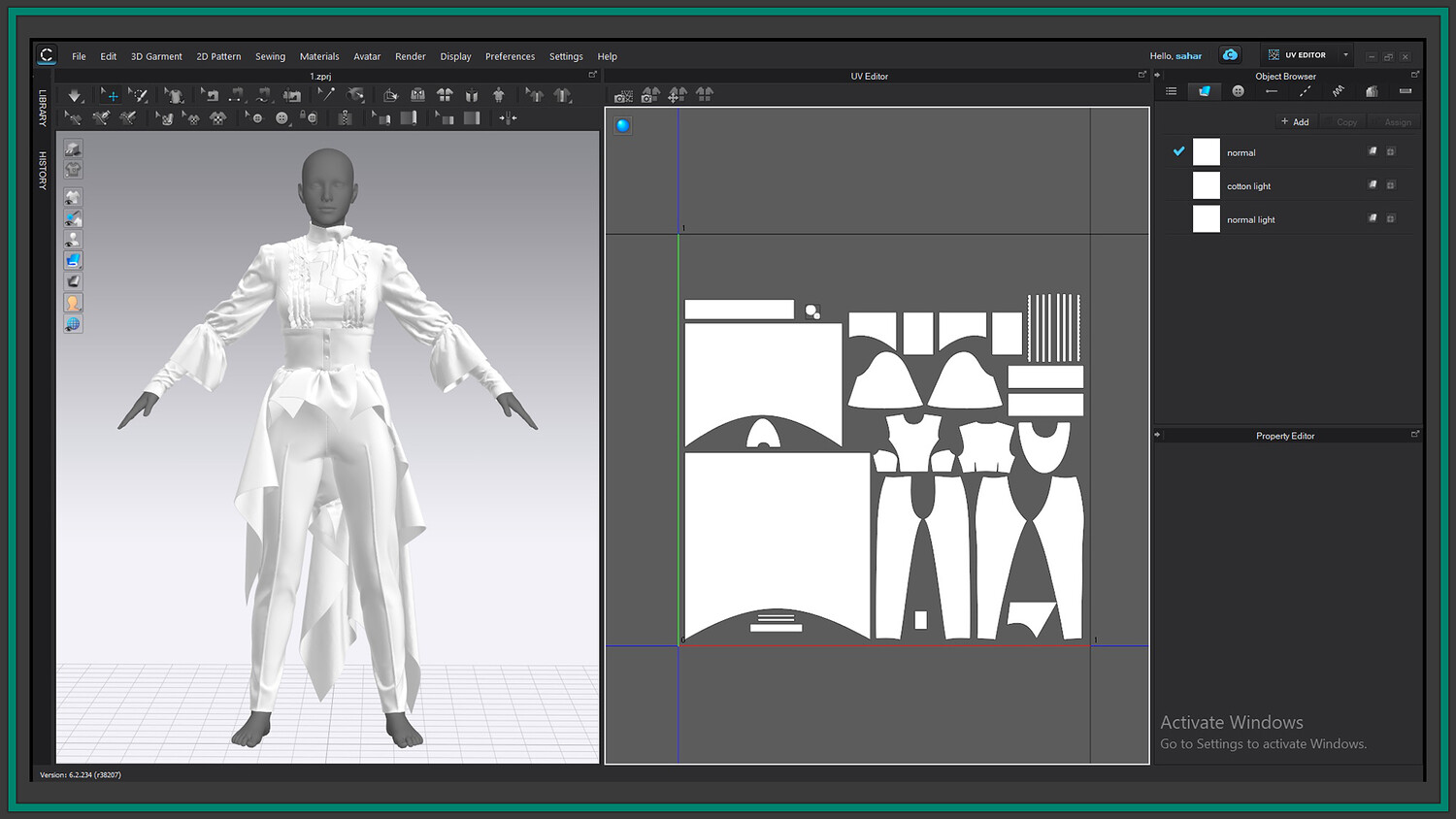Image resolution: width=1456 pixels, height=819 pixels.
Task: Toggle the 3D environment globe visibility icon
Action: 73,324
